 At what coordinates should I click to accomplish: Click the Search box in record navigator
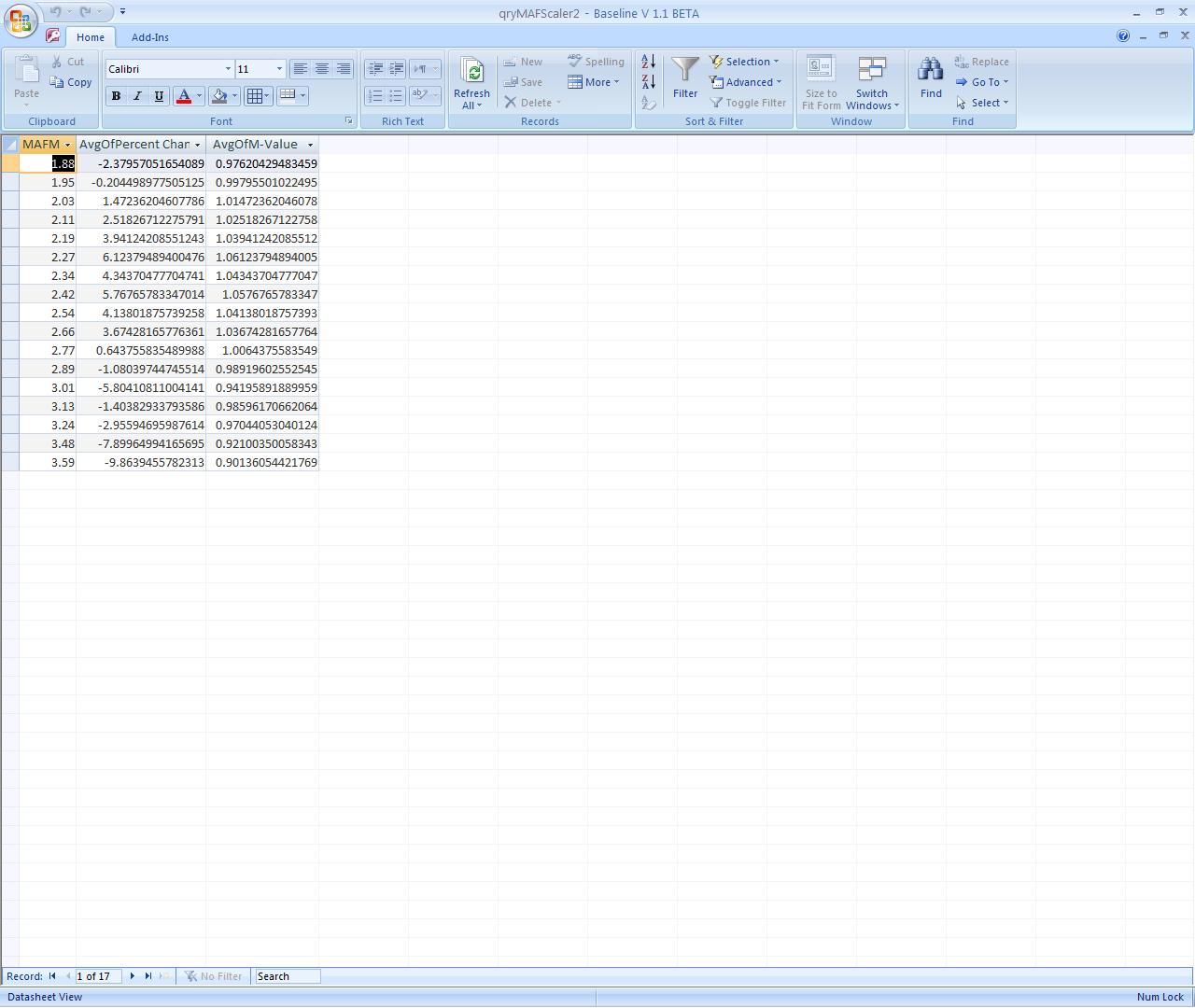coord(288,976)
